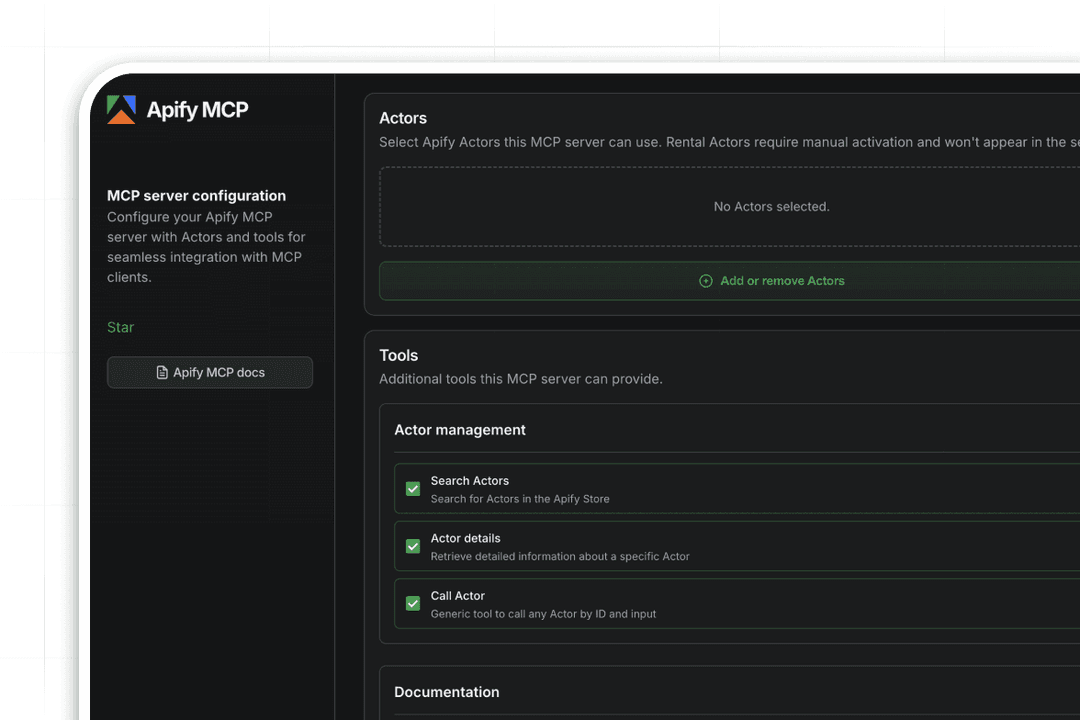This screenshot has width=1080, height=720.
Task: Click the green plus icon beside Add or remove Actors
Action: (x=706, y=281)
